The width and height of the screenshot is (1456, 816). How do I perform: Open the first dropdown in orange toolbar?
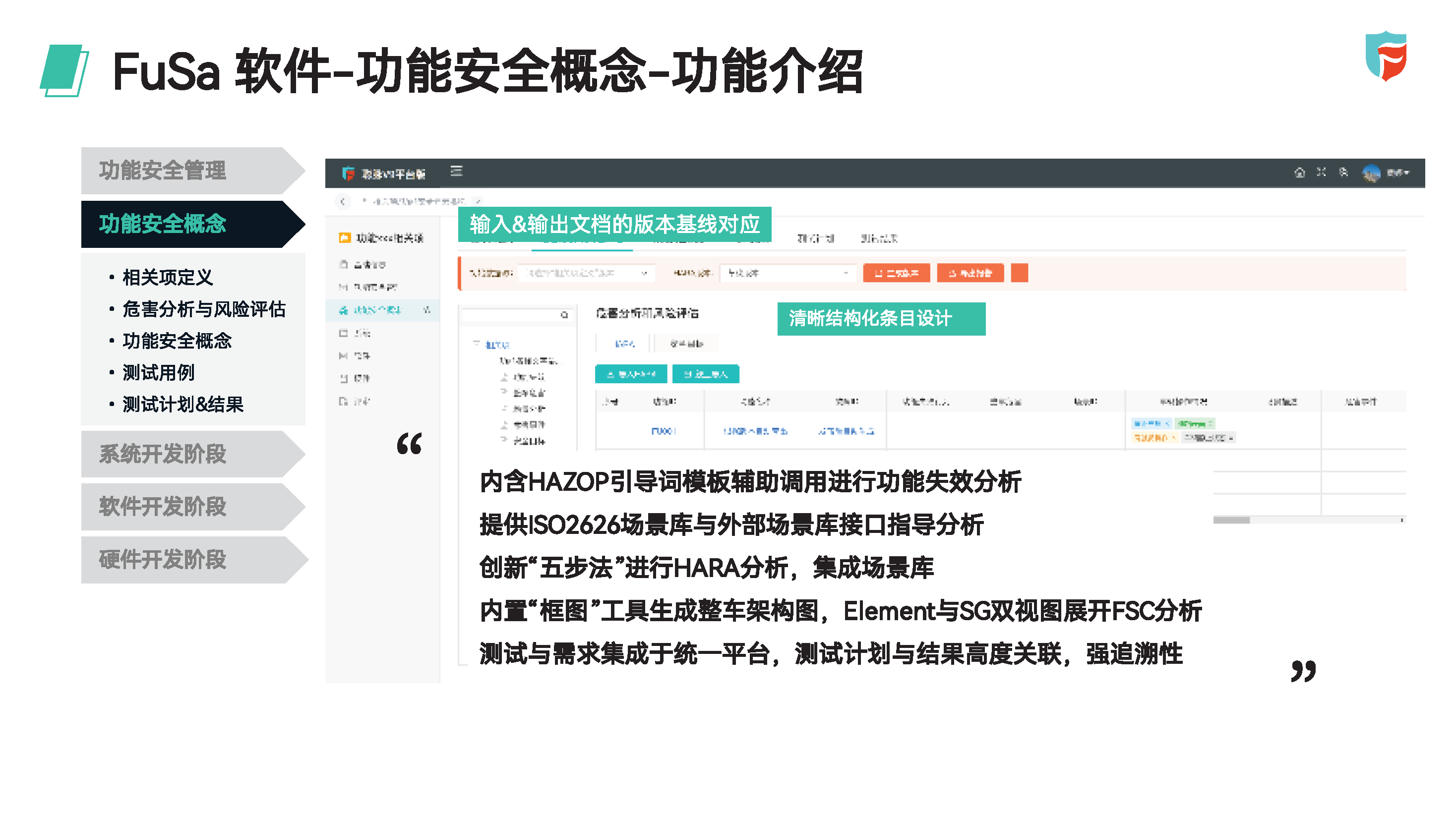tap(586, 273)
